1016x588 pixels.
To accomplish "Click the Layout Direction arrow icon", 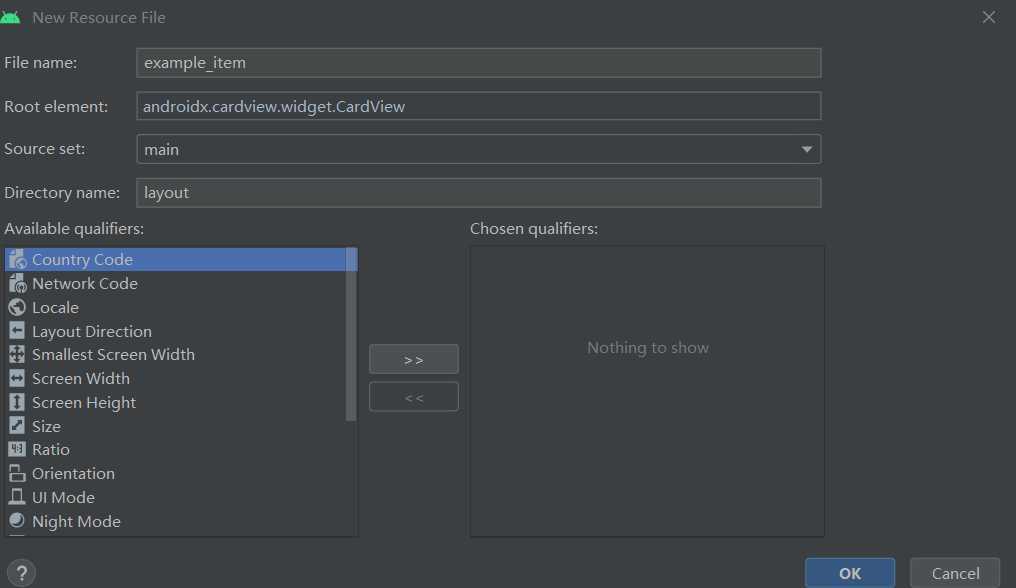I will pyautogui.click(x=17, y=331).
